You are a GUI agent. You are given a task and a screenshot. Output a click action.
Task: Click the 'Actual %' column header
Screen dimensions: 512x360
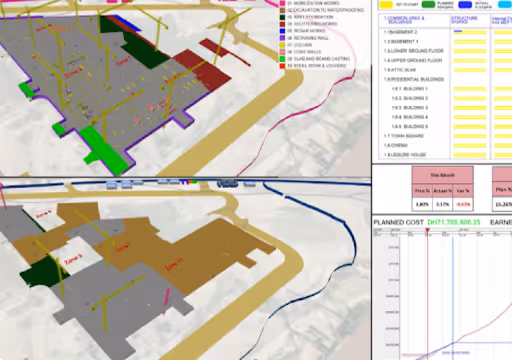442,191
